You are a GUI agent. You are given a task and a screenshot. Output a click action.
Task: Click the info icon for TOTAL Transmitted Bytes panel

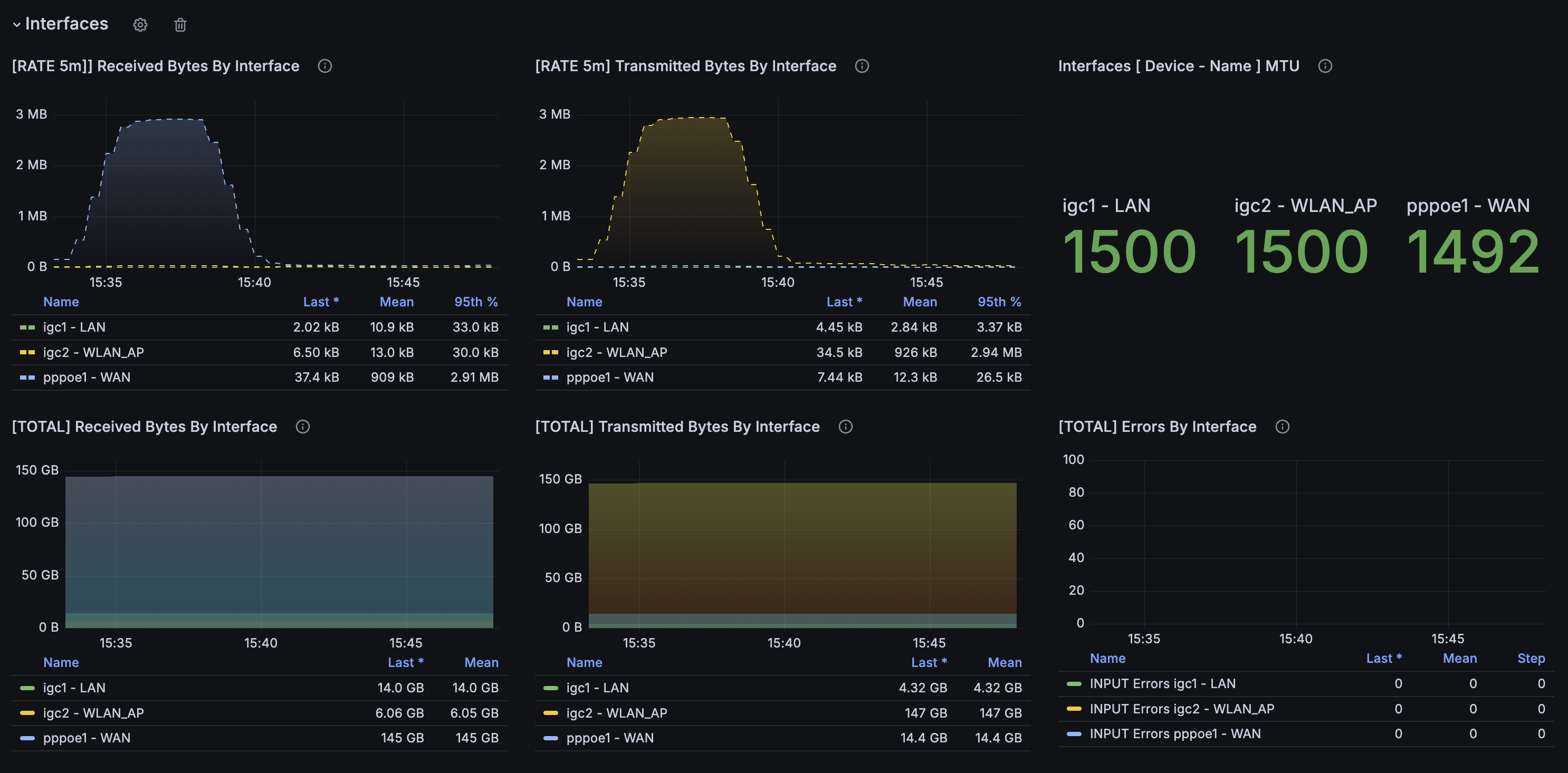(846, 427)
